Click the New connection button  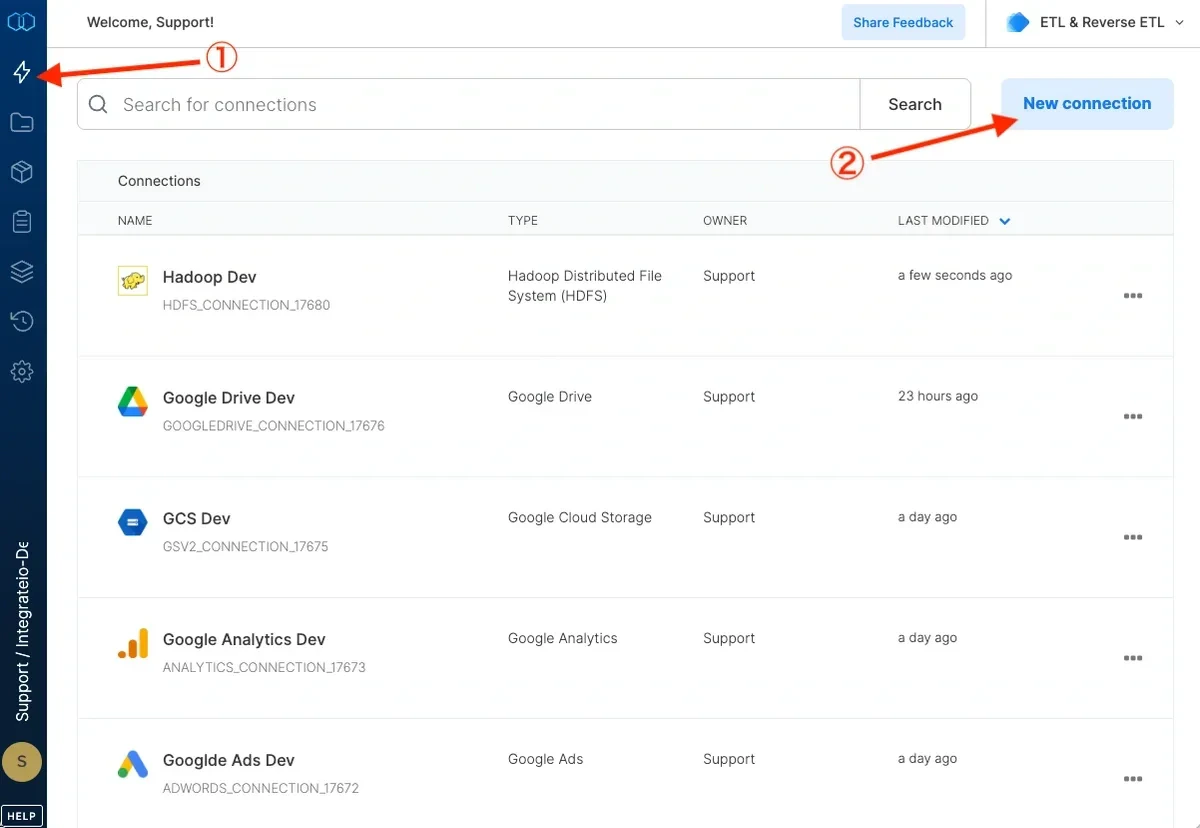coord(1087,104)
